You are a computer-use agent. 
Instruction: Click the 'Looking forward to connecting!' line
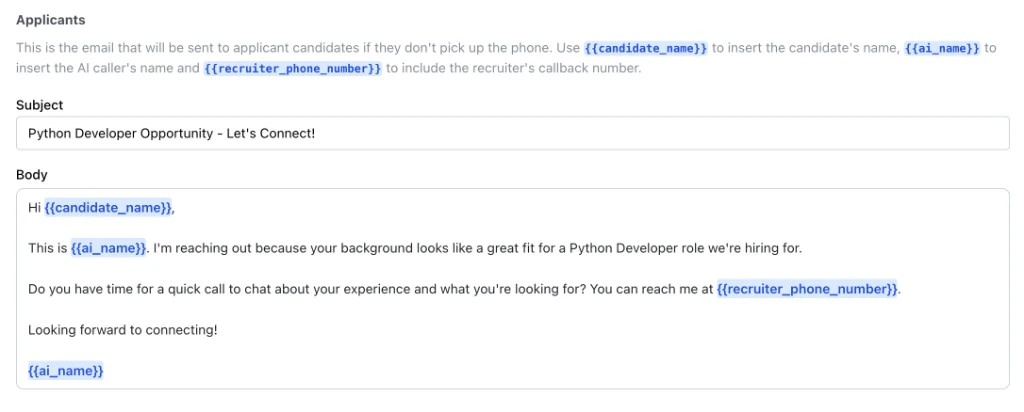(123, 330)
